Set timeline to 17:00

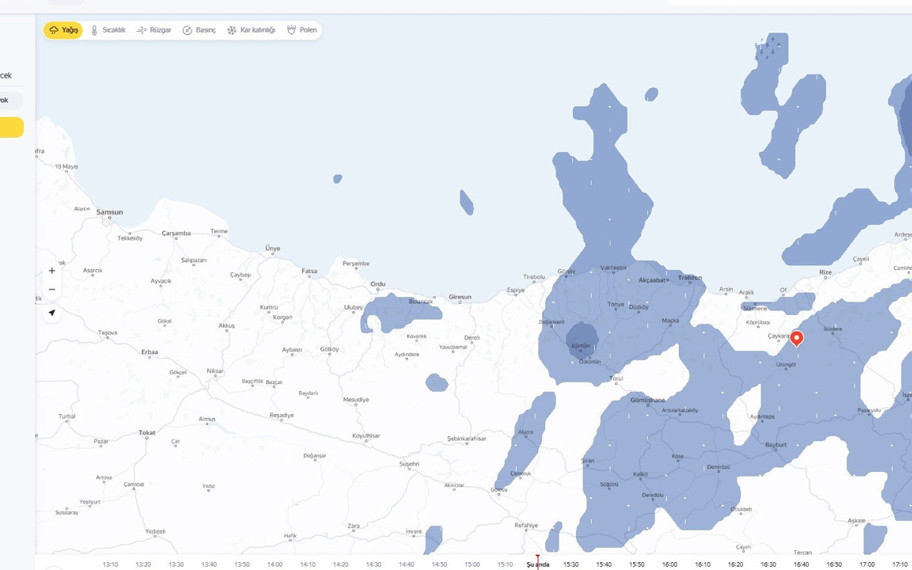pos(866,564)
